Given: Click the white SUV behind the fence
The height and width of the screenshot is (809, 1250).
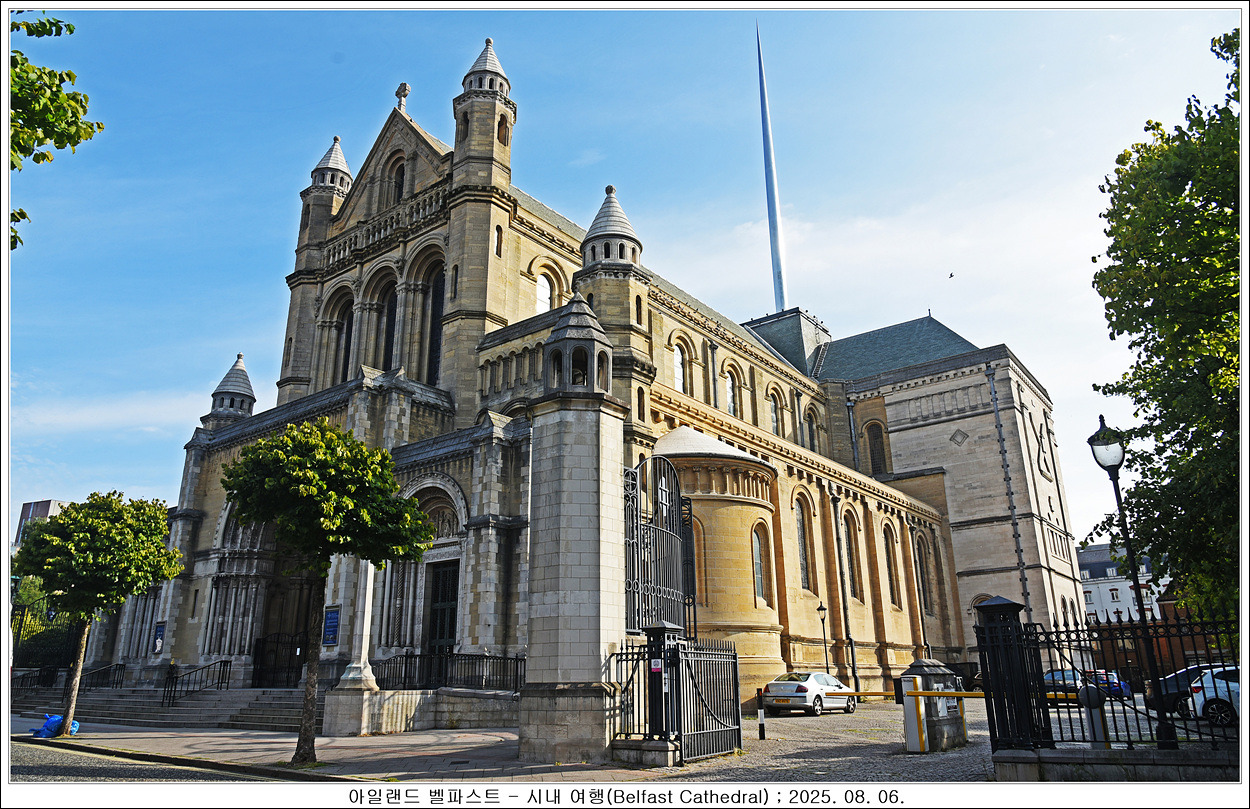Looking at the screenshot, I should pos(1214,692).
